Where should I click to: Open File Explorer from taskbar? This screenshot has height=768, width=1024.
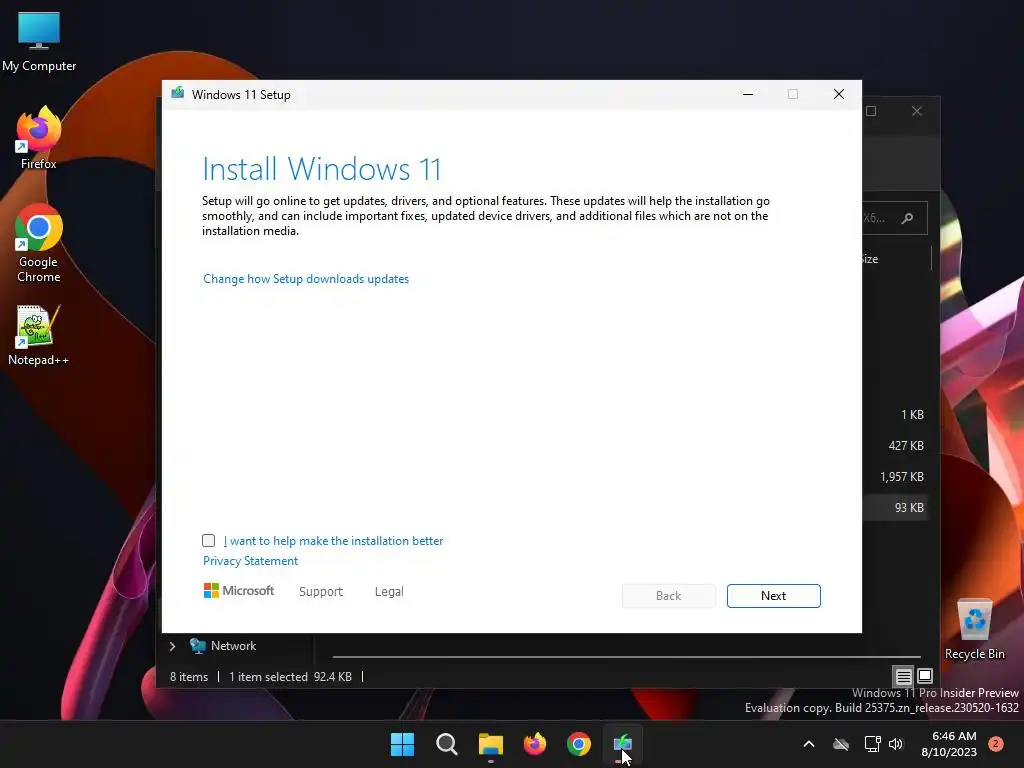click(490, 744)
